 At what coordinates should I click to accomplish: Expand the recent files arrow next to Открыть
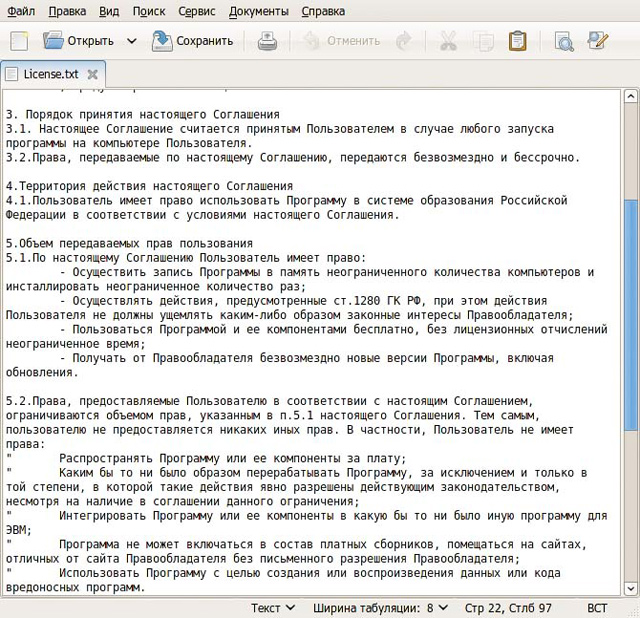point(131,41)
